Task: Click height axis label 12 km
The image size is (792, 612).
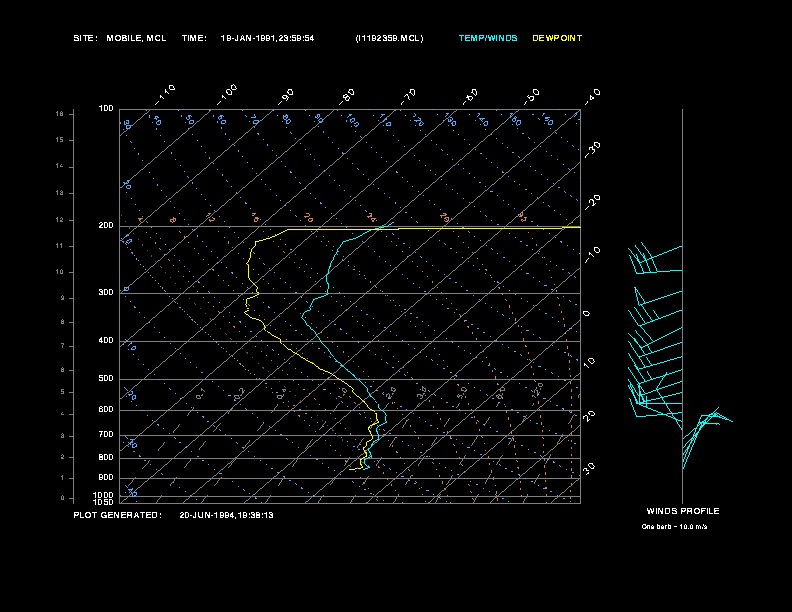Action: (60, 220)
